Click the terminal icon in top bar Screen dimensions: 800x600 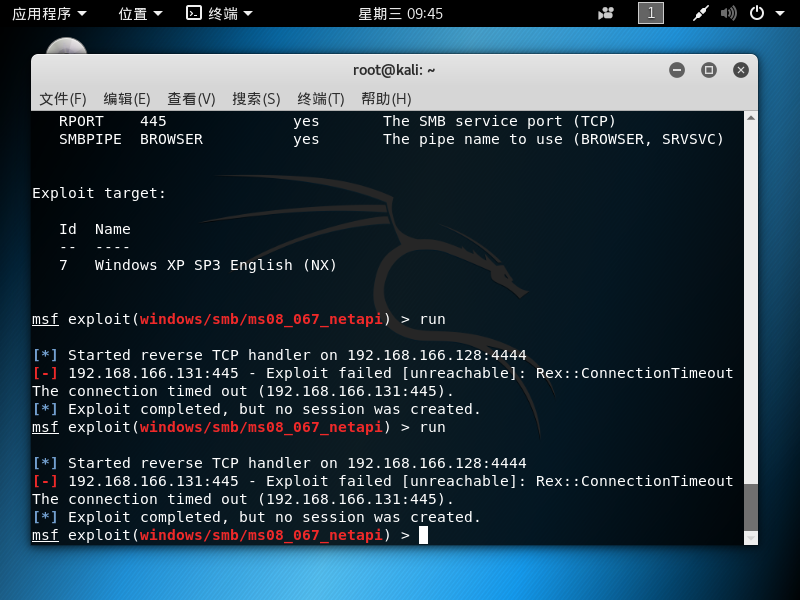click(194, 13)
